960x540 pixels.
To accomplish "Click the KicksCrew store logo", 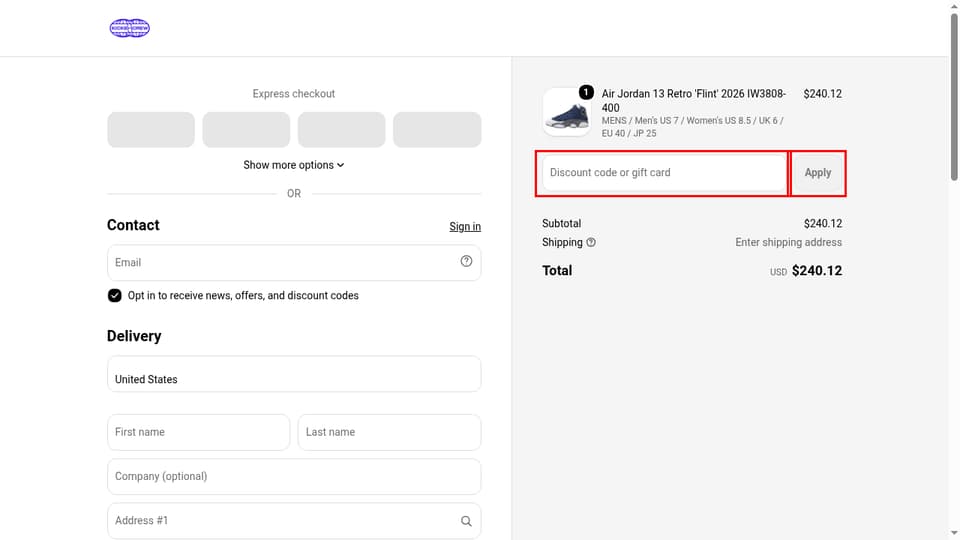I will pos(129,28).
